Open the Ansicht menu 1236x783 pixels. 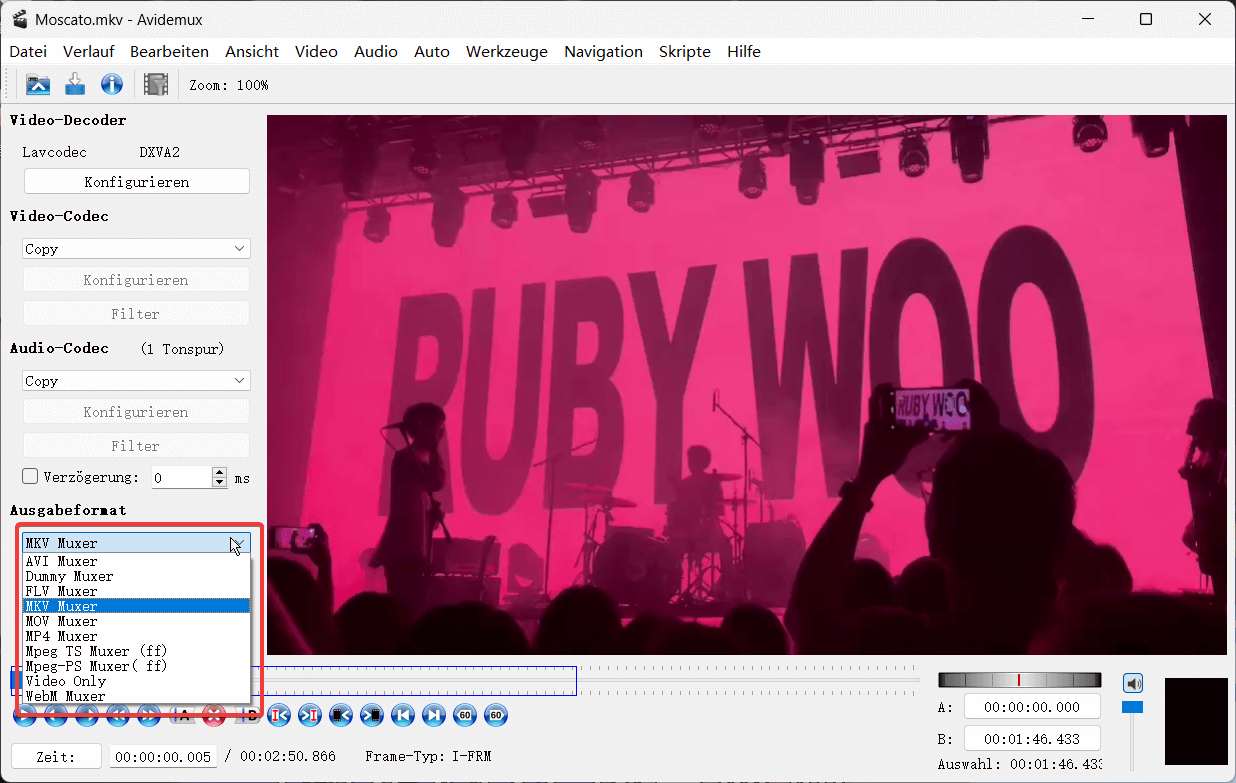click(252, 51)
